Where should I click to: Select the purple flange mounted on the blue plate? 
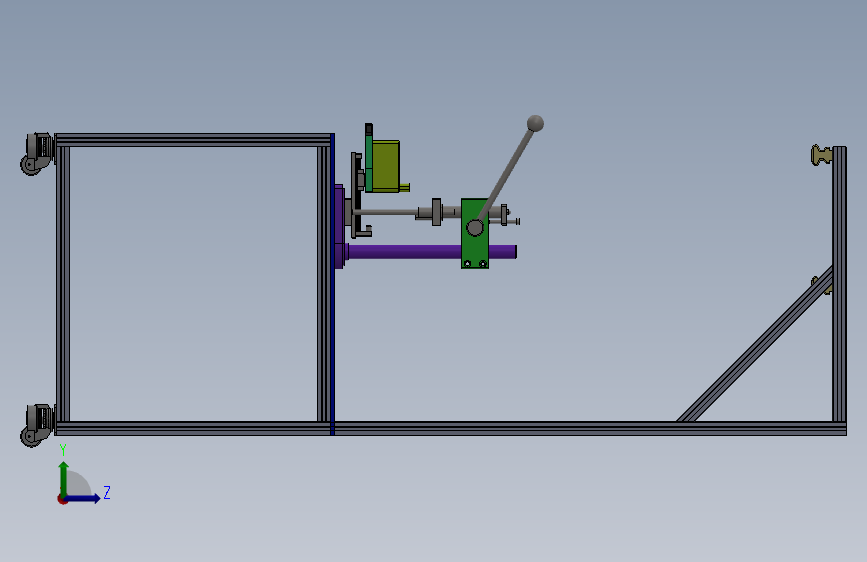[x=340, y=227]
